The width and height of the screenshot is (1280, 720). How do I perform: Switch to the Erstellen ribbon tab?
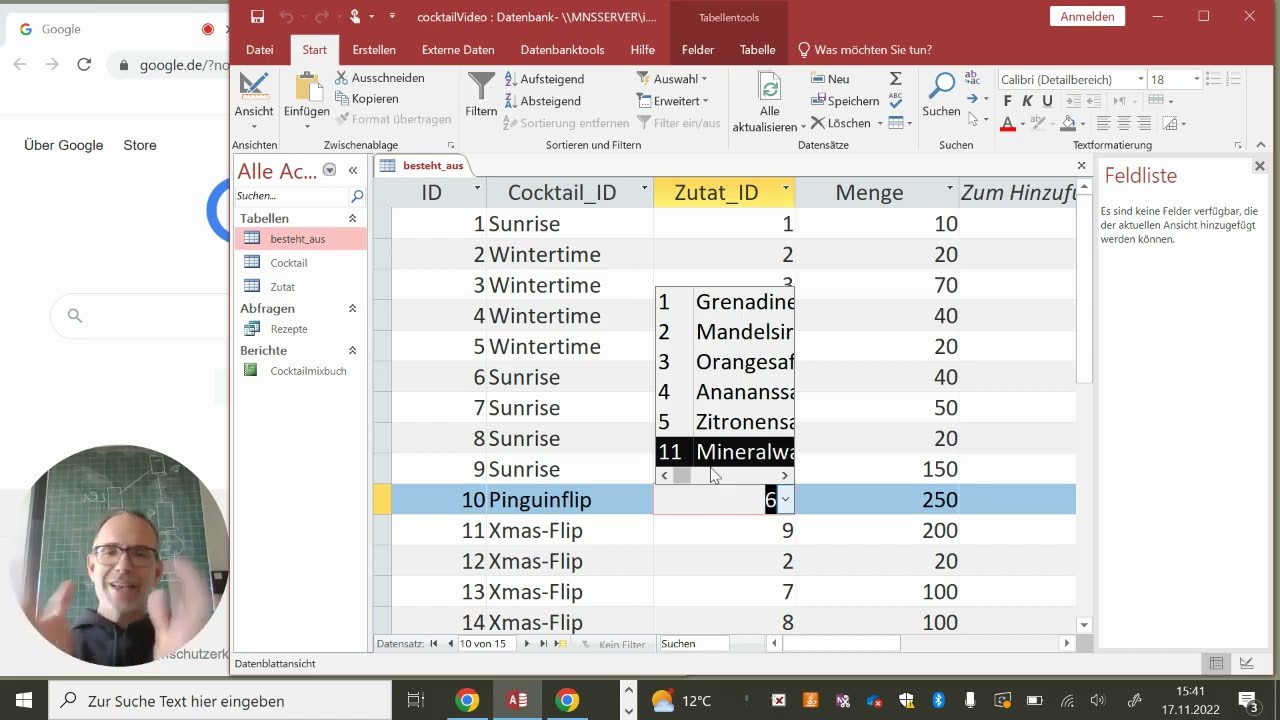[374, 50]
